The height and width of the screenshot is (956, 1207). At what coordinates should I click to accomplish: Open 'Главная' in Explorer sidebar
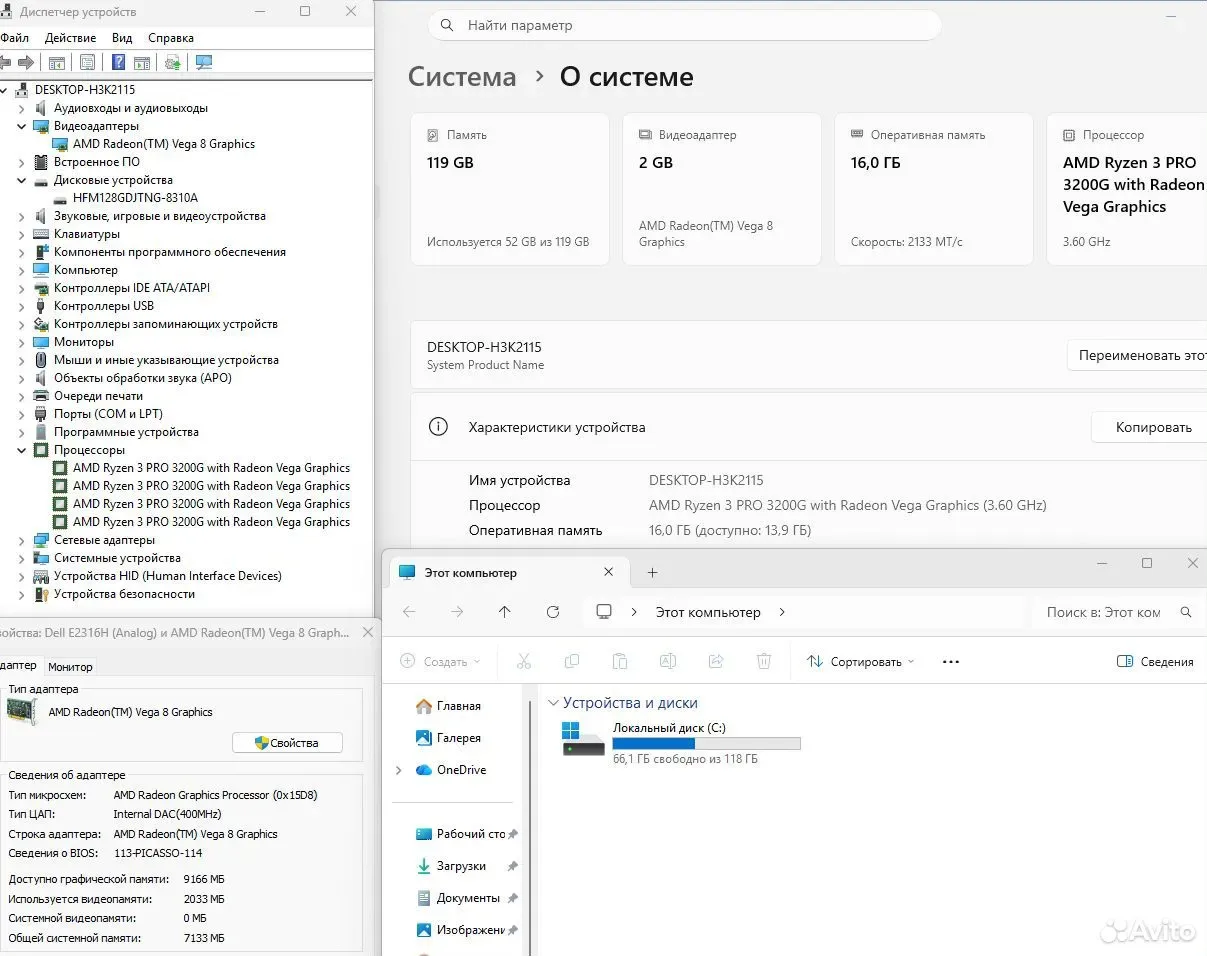pyautogui.click(x=448, y=706)
